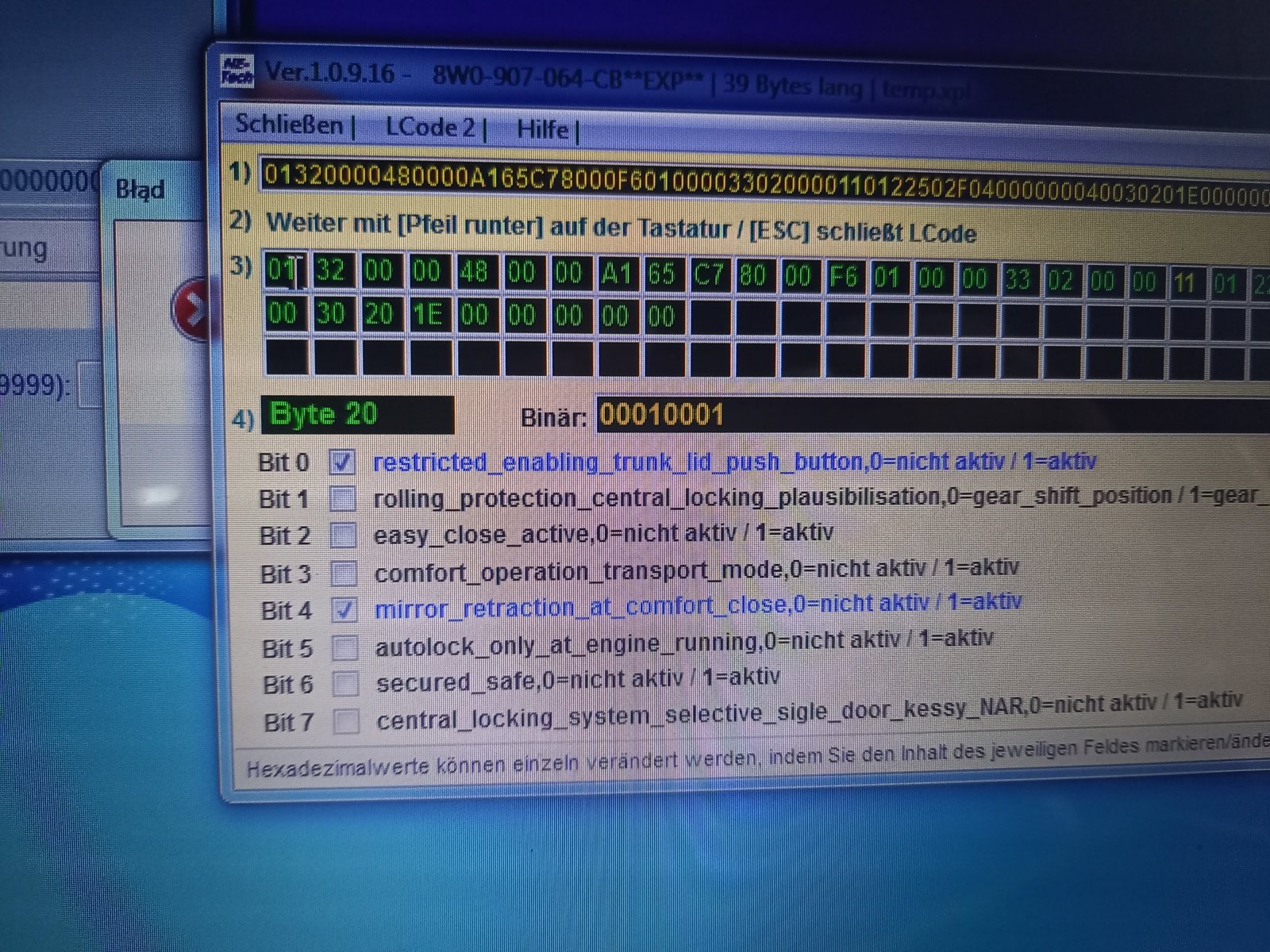The width and height of the screenshot is (1270, 952).
Task: Select the byte cell containing 1E
Action: point(426,315)
